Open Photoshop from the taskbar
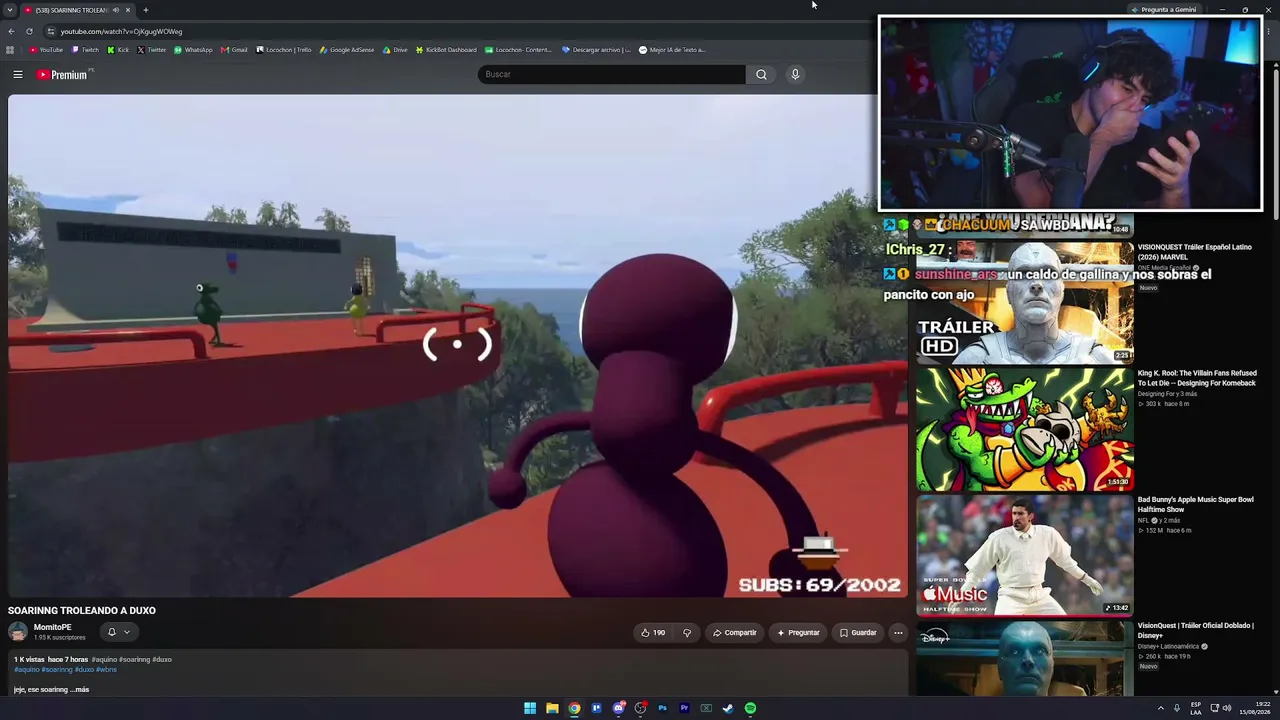 662,708
